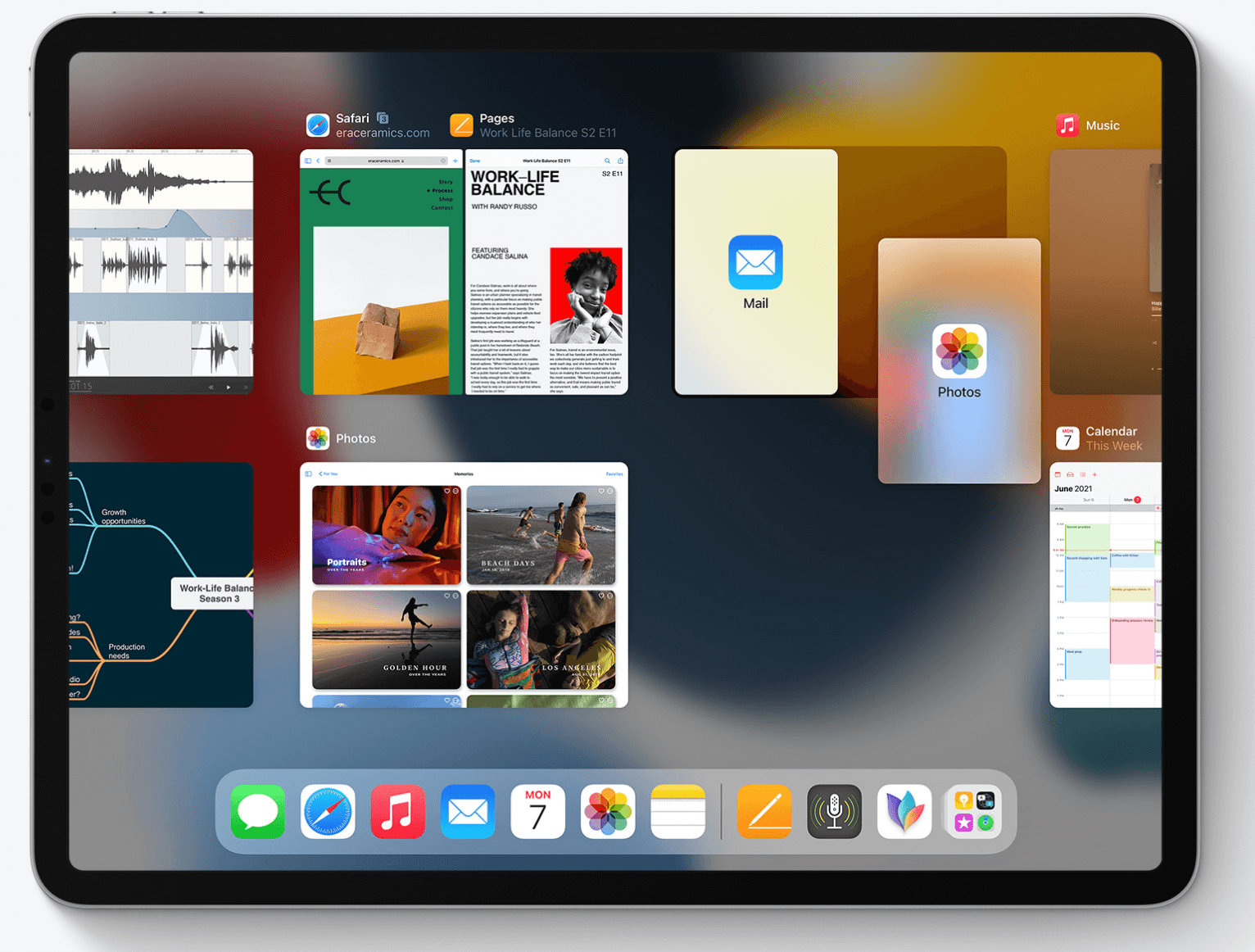Open Notes from the dock

click(x=678, y=811)
